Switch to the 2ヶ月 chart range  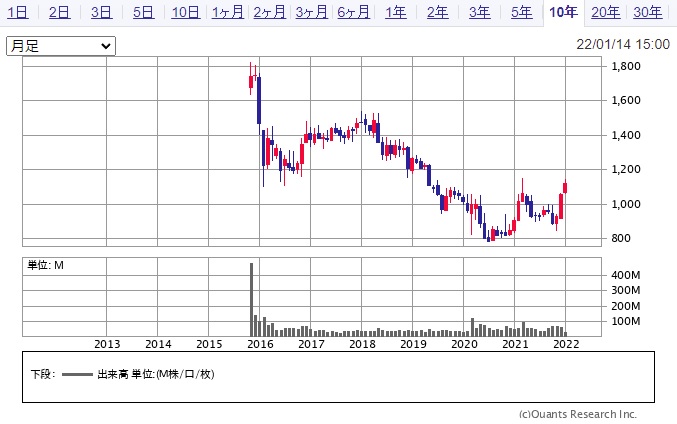[269, 12]
